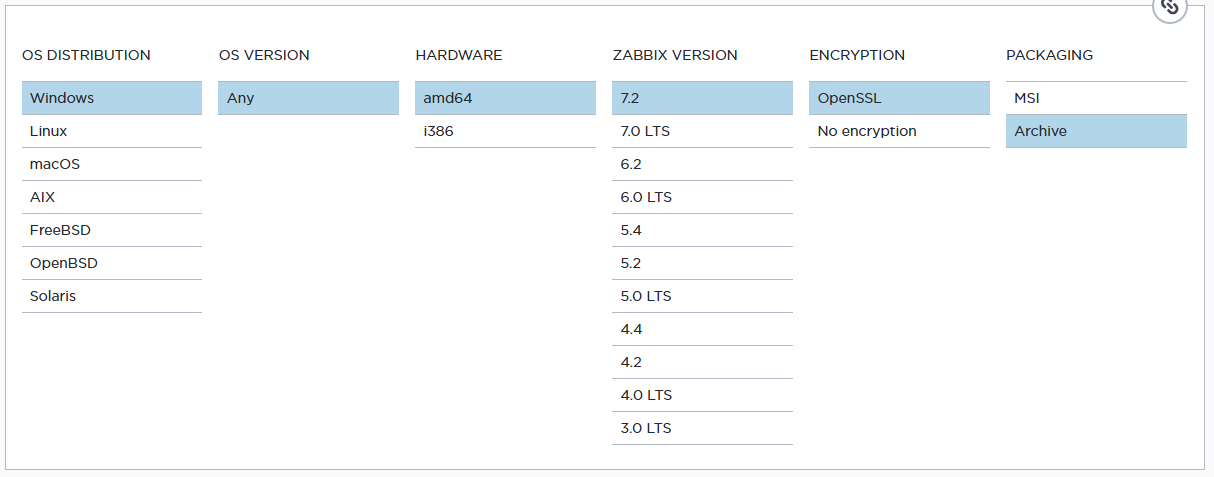Select Zabbix version 6.2
The width and height of the screenshot is (1214, 477).
[701, 164]
